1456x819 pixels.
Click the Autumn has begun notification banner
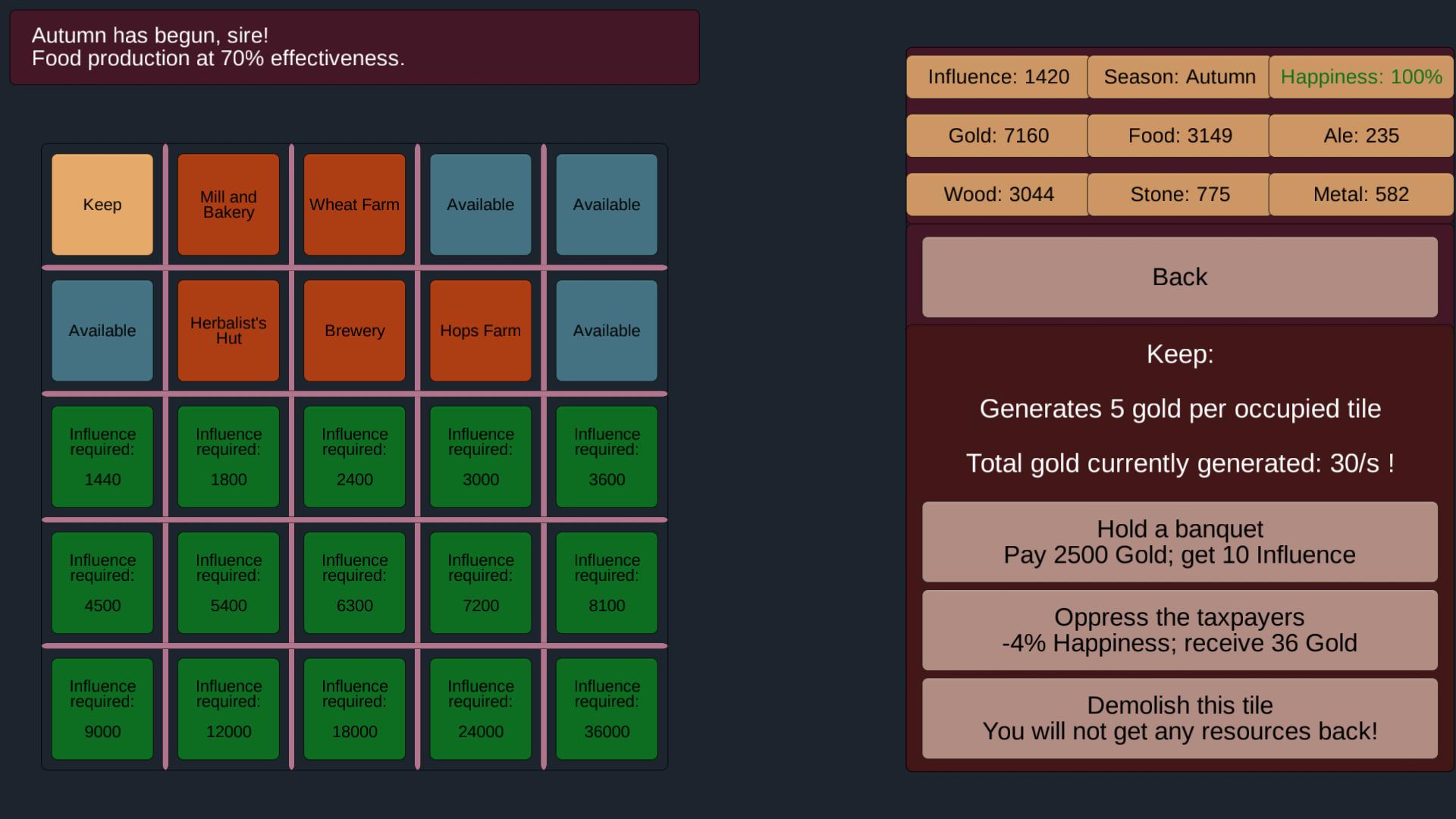354,47
